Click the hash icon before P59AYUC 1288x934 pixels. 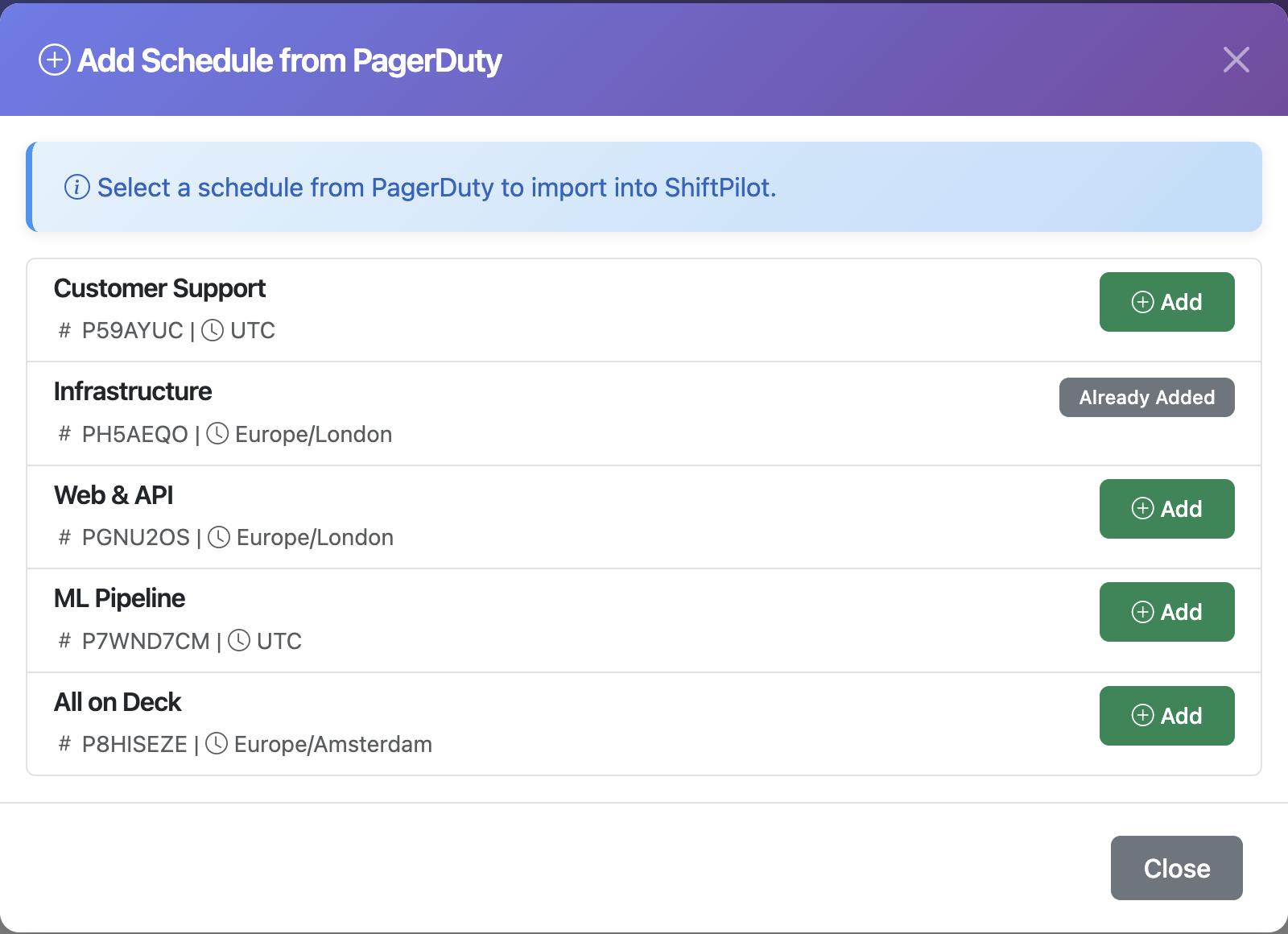(x=64, y=330)
